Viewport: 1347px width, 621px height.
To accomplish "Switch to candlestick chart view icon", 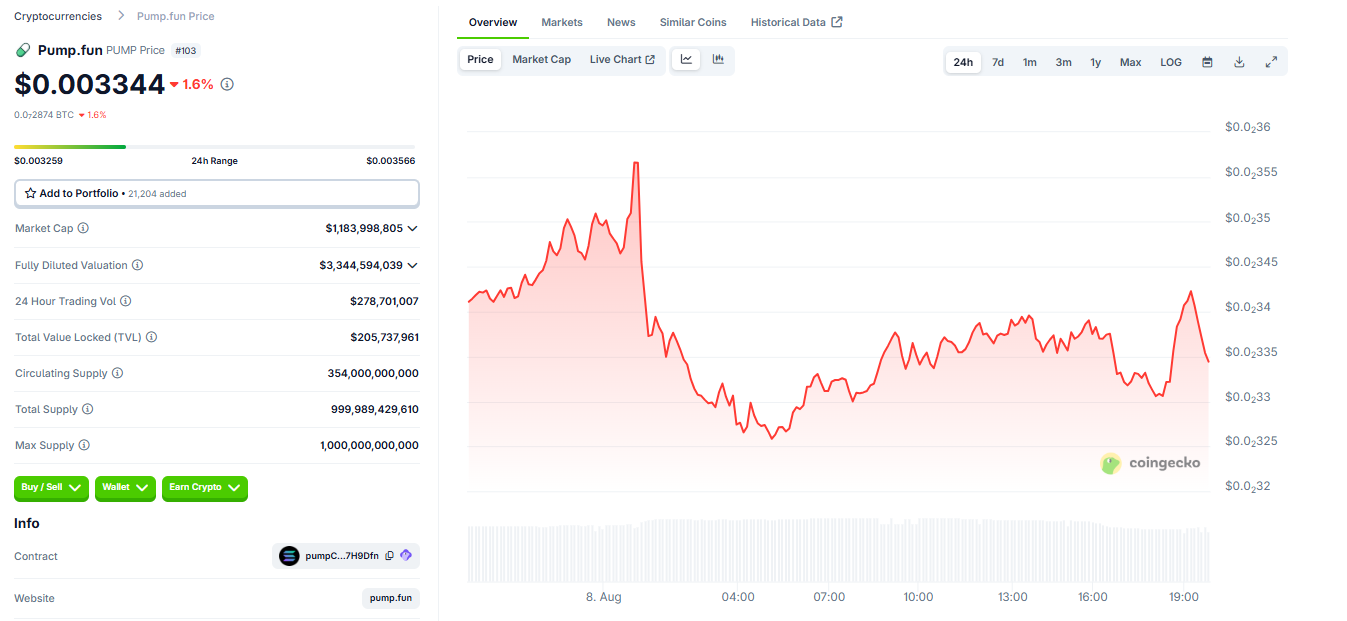I will [718, 59].
